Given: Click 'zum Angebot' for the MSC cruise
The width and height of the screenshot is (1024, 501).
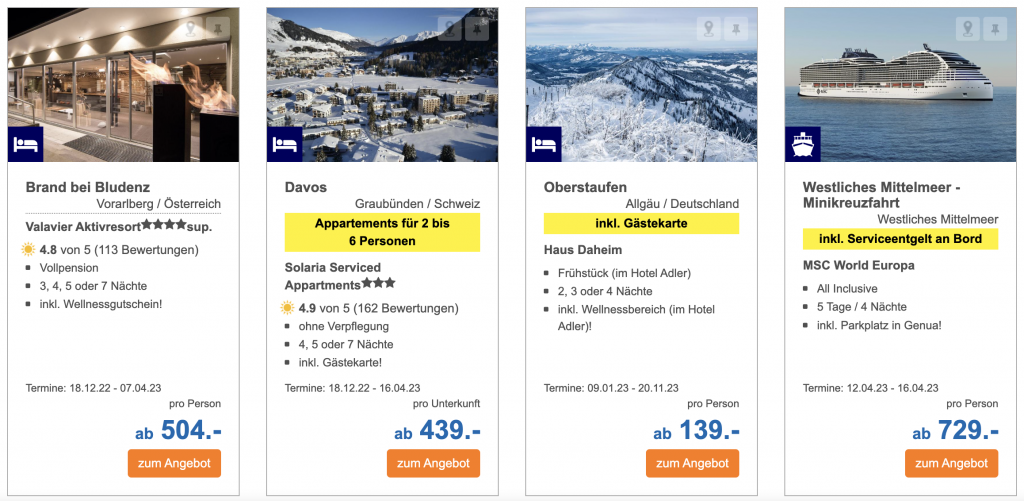Looking at the screenshot, I should pyautogui.click(x=951, y=463).
